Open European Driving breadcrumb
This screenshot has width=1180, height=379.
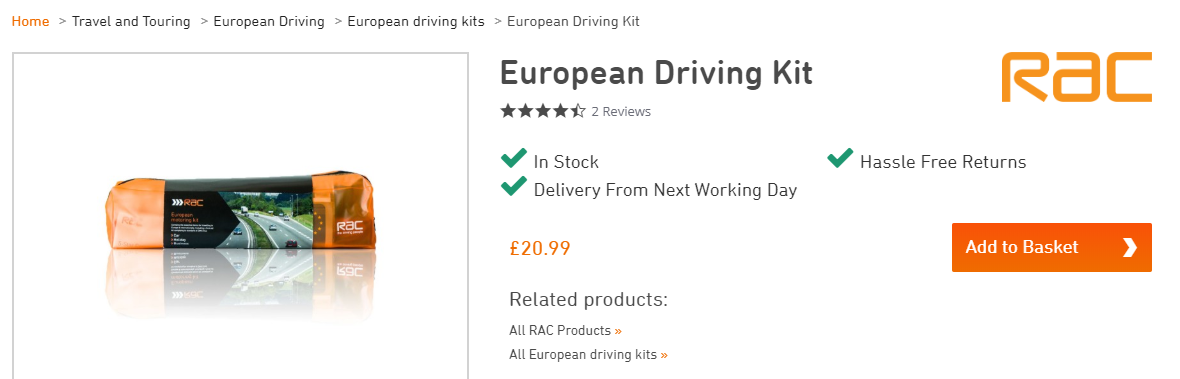pyautogui.click(x=269, y=21)
